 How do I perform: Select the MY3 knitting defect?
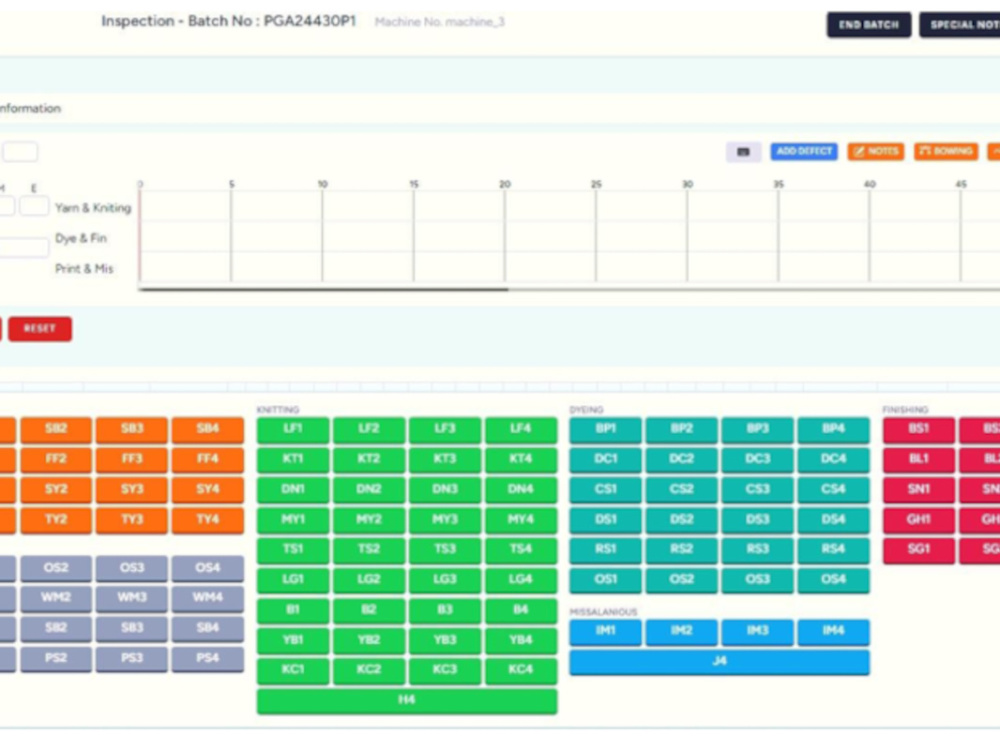(445, 520)
